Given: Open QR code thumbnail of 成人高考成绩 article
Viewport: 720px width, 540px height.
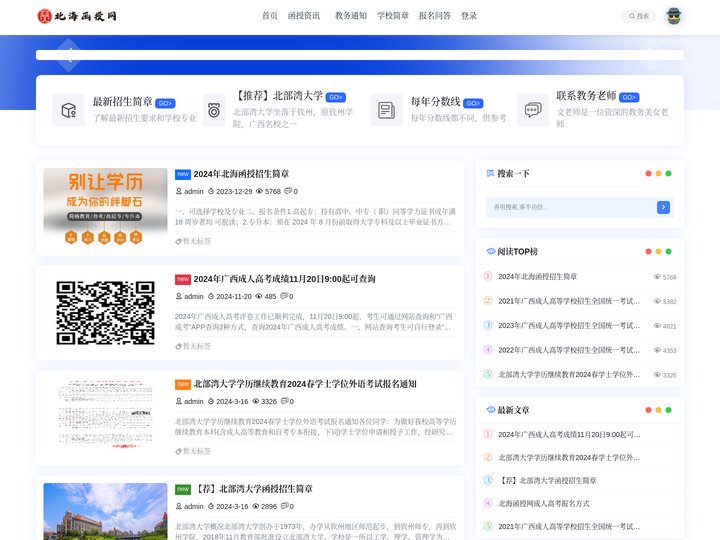Looking at the screenshot, I should pyautogui.click(x=105, y=313).
